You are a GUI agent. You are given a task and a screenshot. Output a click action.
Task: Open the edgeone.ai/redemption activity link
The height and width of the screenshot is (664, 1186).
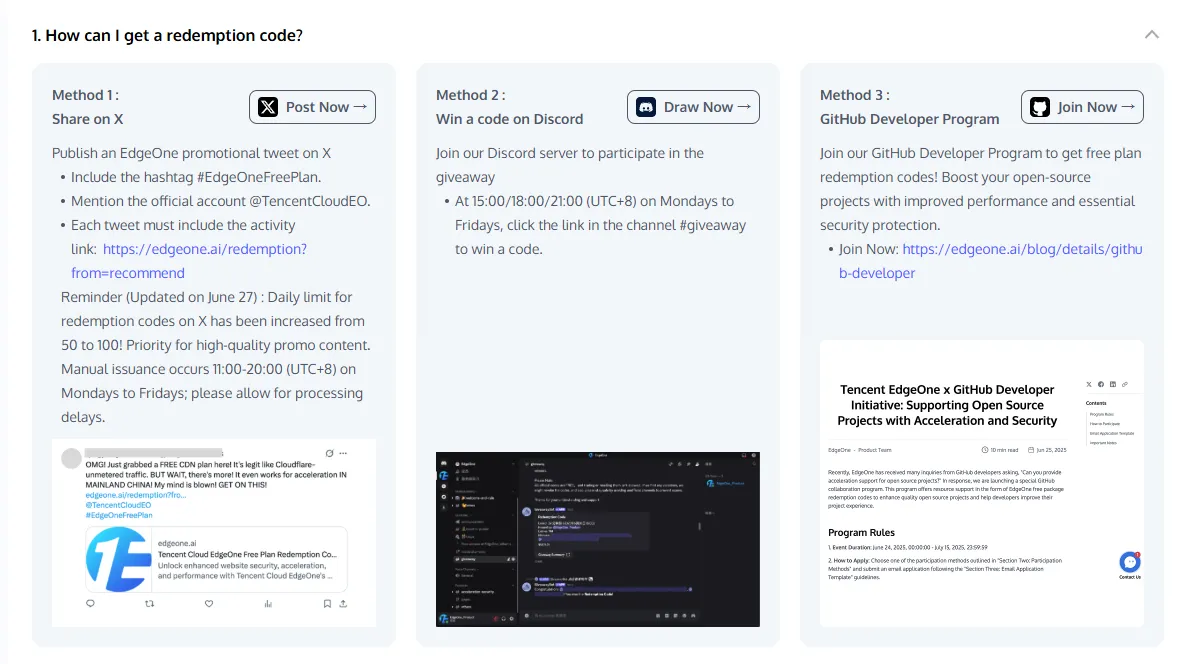(204, 249)
